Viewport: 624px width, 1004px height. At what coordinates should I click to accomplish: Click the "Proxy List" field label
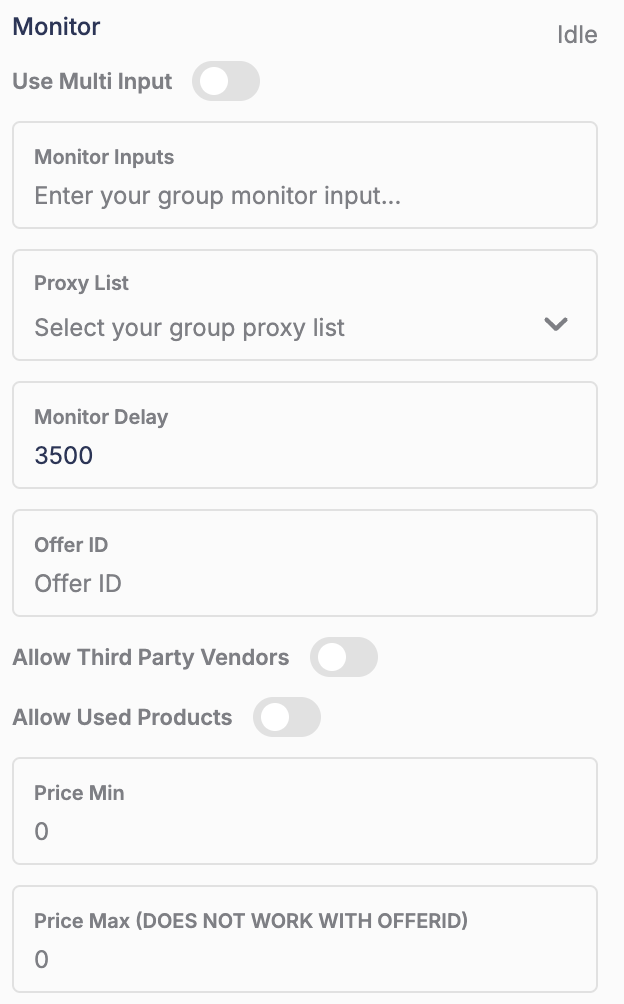[82, 283]
